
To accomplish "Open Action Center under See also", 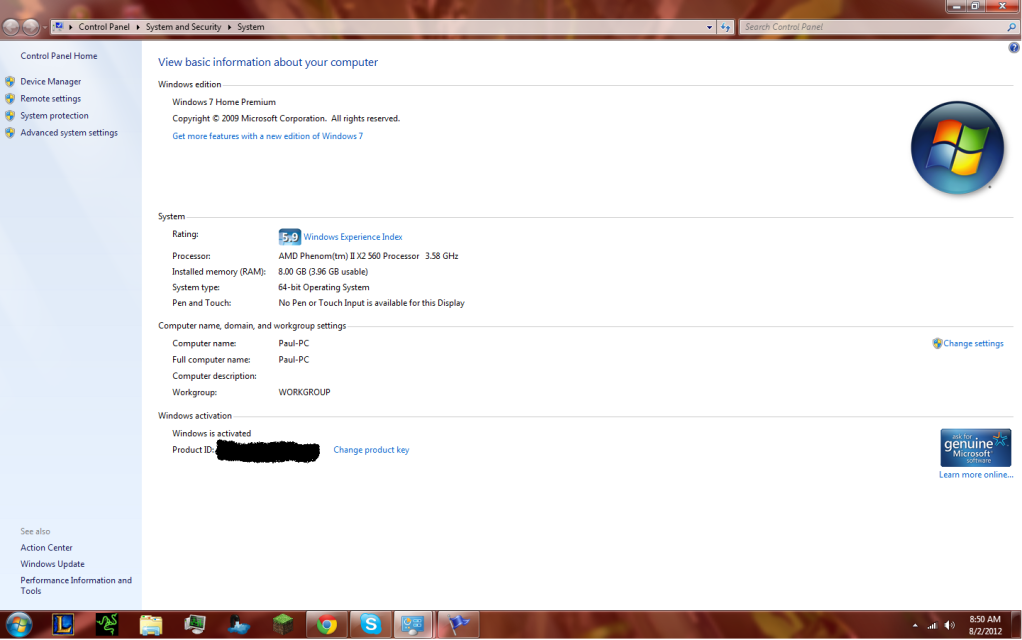I will click(x=46, y=547).
